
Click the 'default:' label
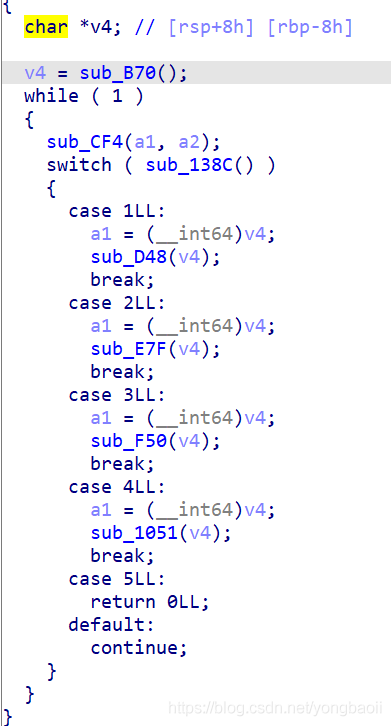(x=111, y=625)
